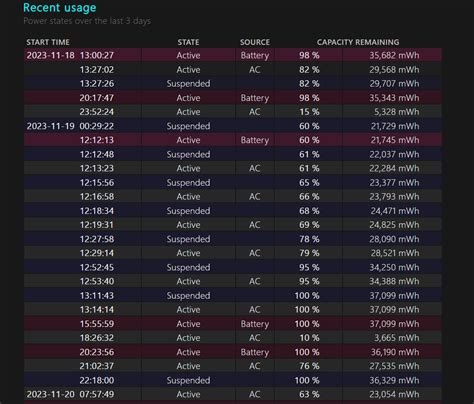The height and width of the screenshot is (404, 474).
Task: Select the 10 % capacity cell
Action: tap(309, 338)
